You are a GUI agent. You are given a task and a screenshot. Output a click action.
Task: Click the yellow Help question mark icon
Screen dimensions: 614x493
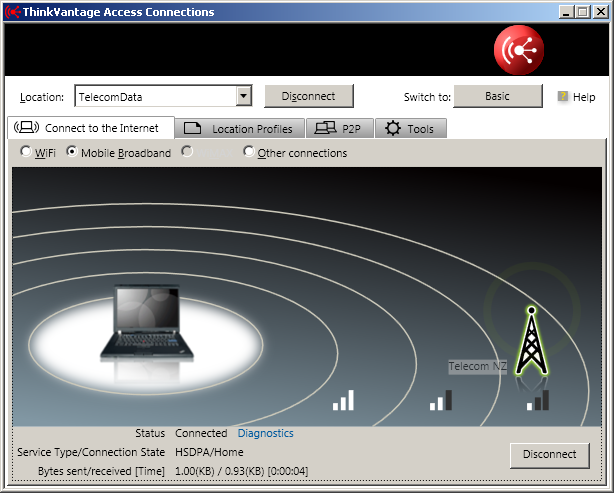563,96
